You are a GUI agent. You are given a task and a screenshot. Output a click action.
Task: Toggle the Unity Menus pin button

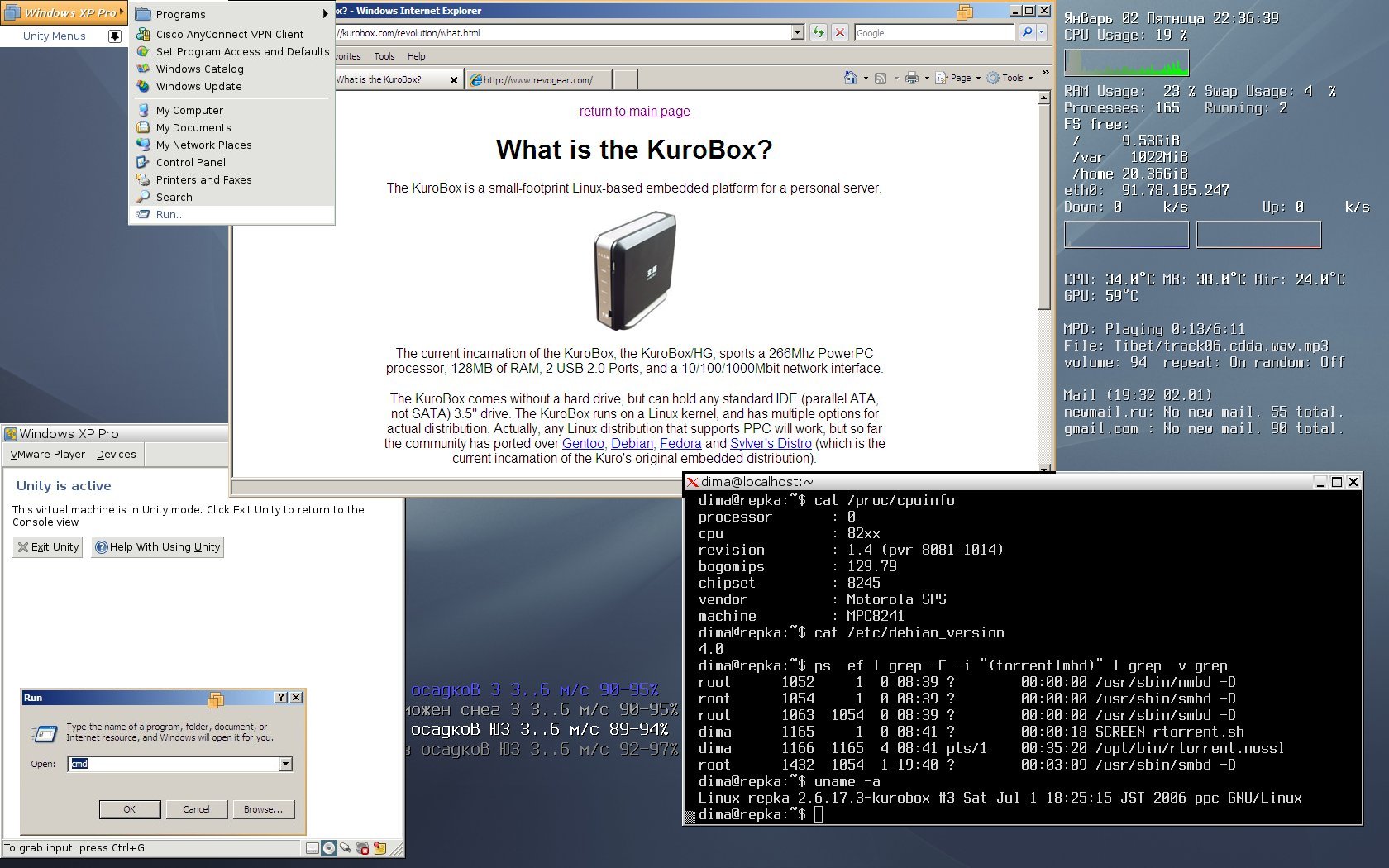[x=115, y=36]
